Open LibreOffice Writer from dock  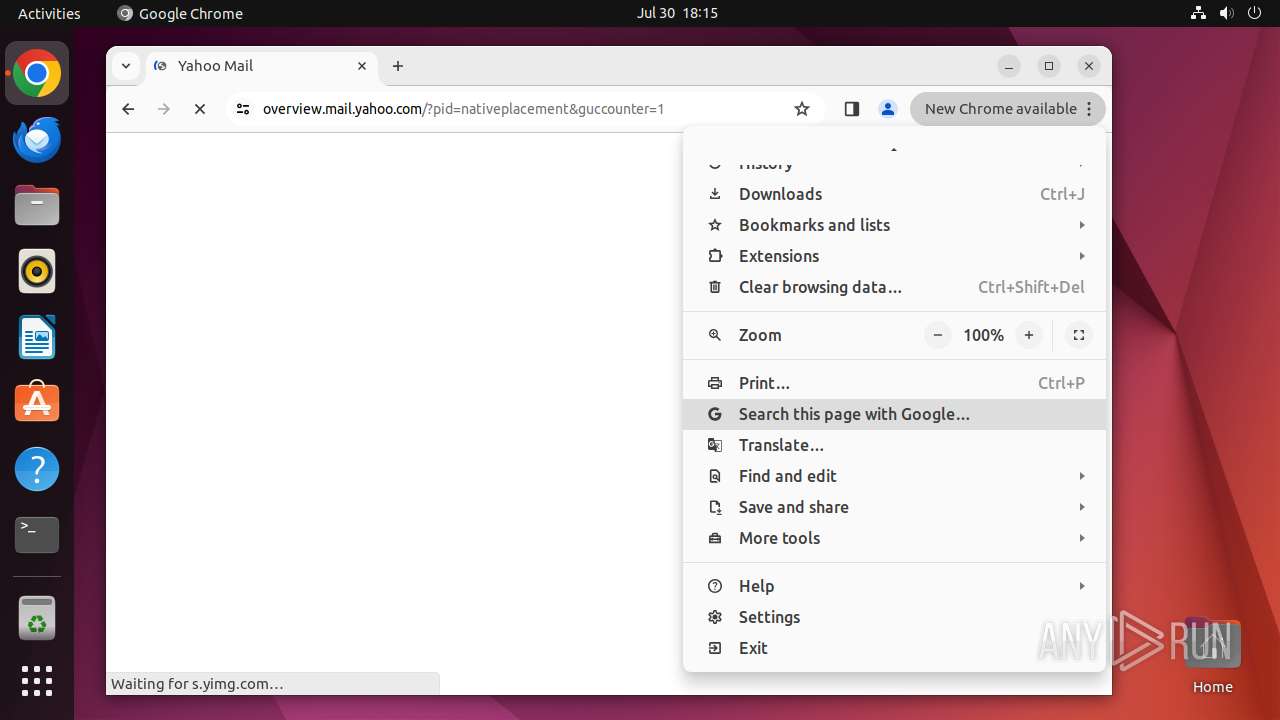(x=37, y=337)
